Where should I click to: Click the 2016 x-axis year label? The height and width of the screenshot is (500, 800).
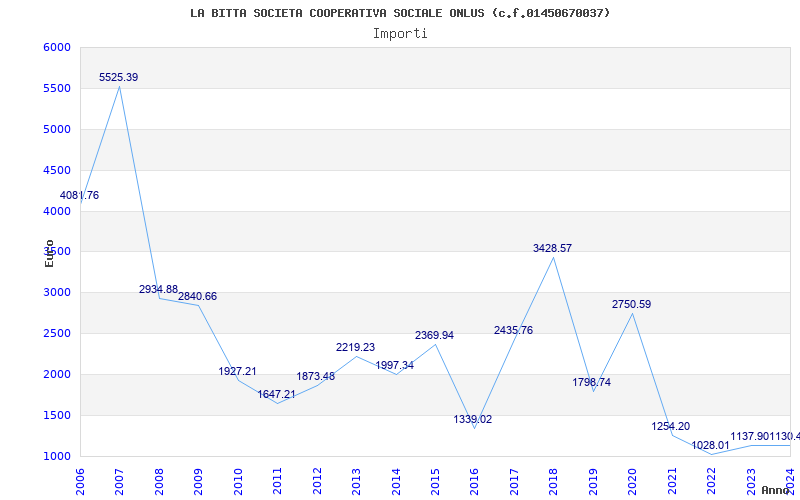click(474, 482)
